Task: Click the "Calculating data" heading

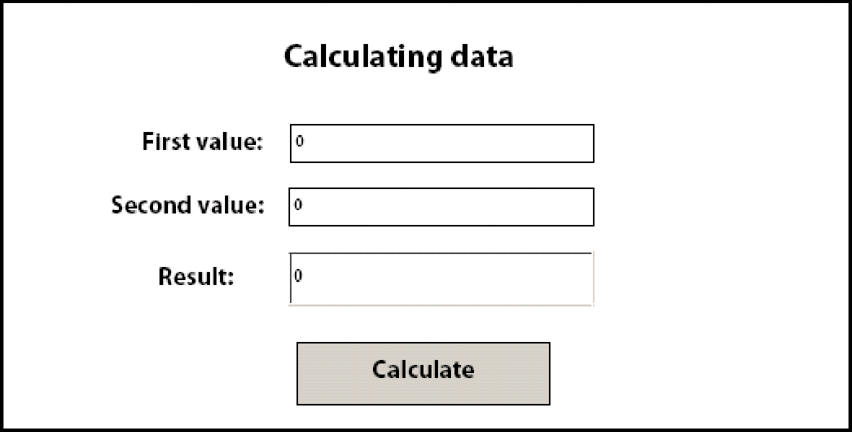Action: (x=398, y=57)
